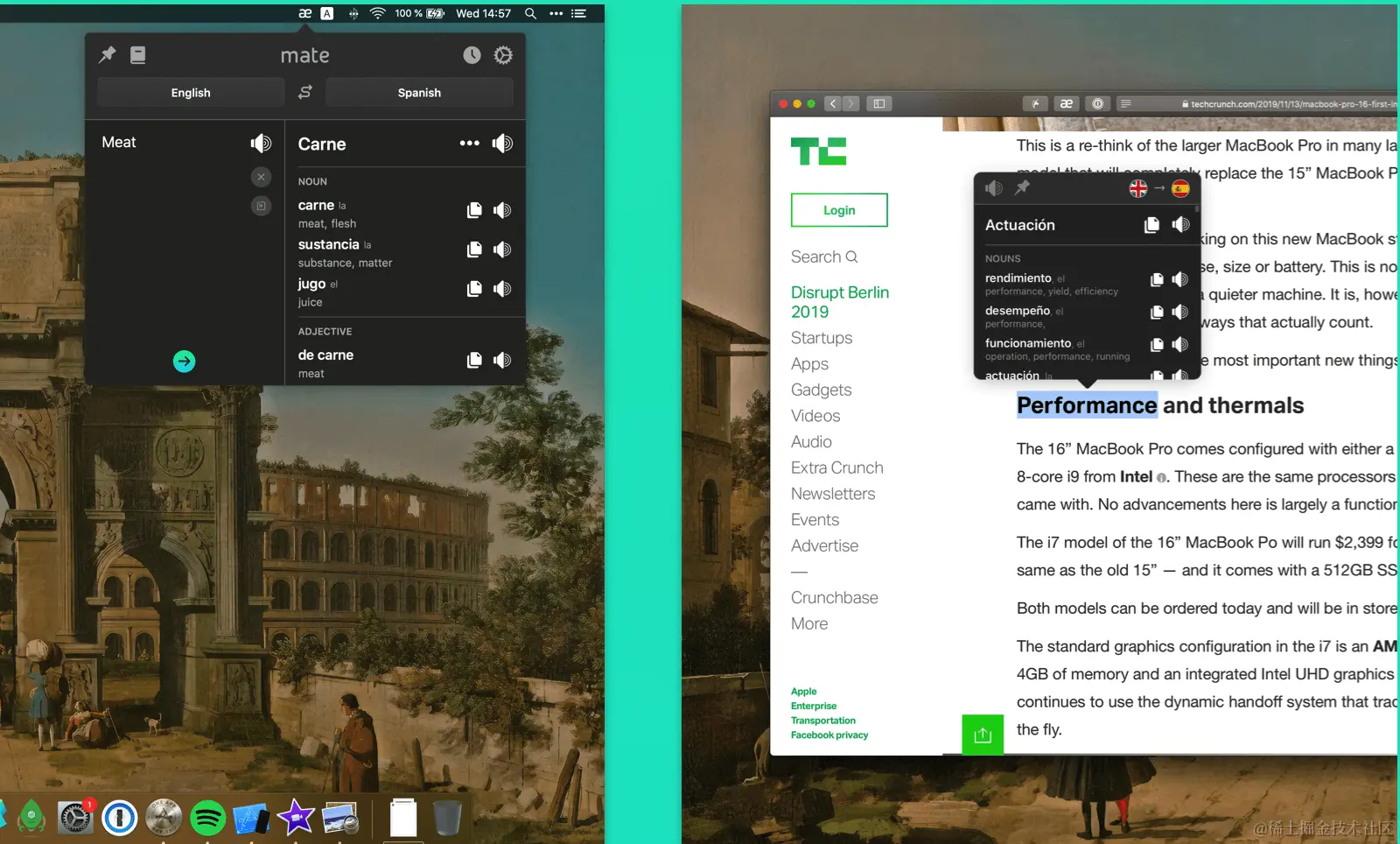Go to Apps section
This screenshot has height=844, width=1400.
click(809, 364)
